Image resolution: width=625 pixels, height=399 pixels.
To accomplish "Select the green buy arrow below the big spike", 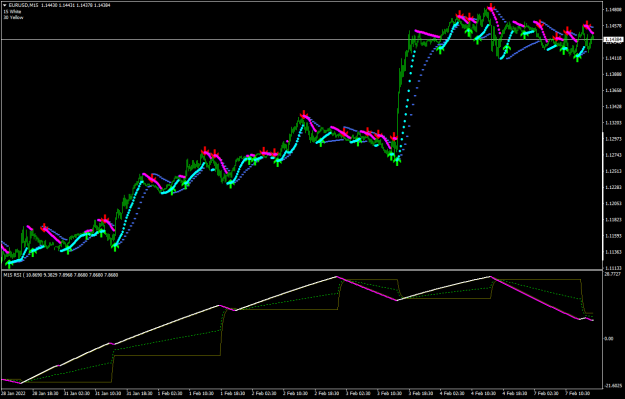I will pos(397,161).
